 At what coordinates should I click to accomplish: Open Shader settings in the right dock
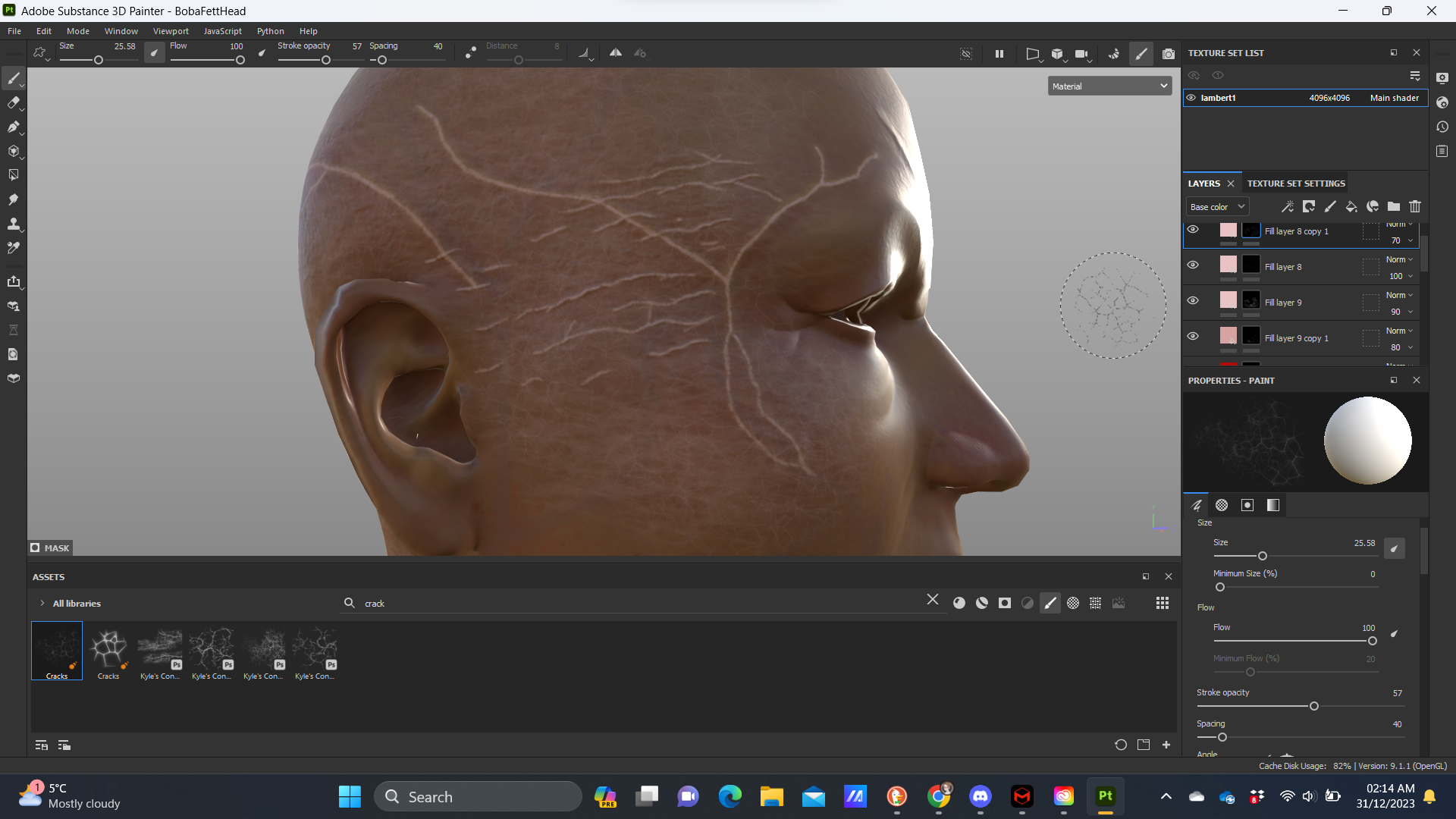click(1442, 102)
